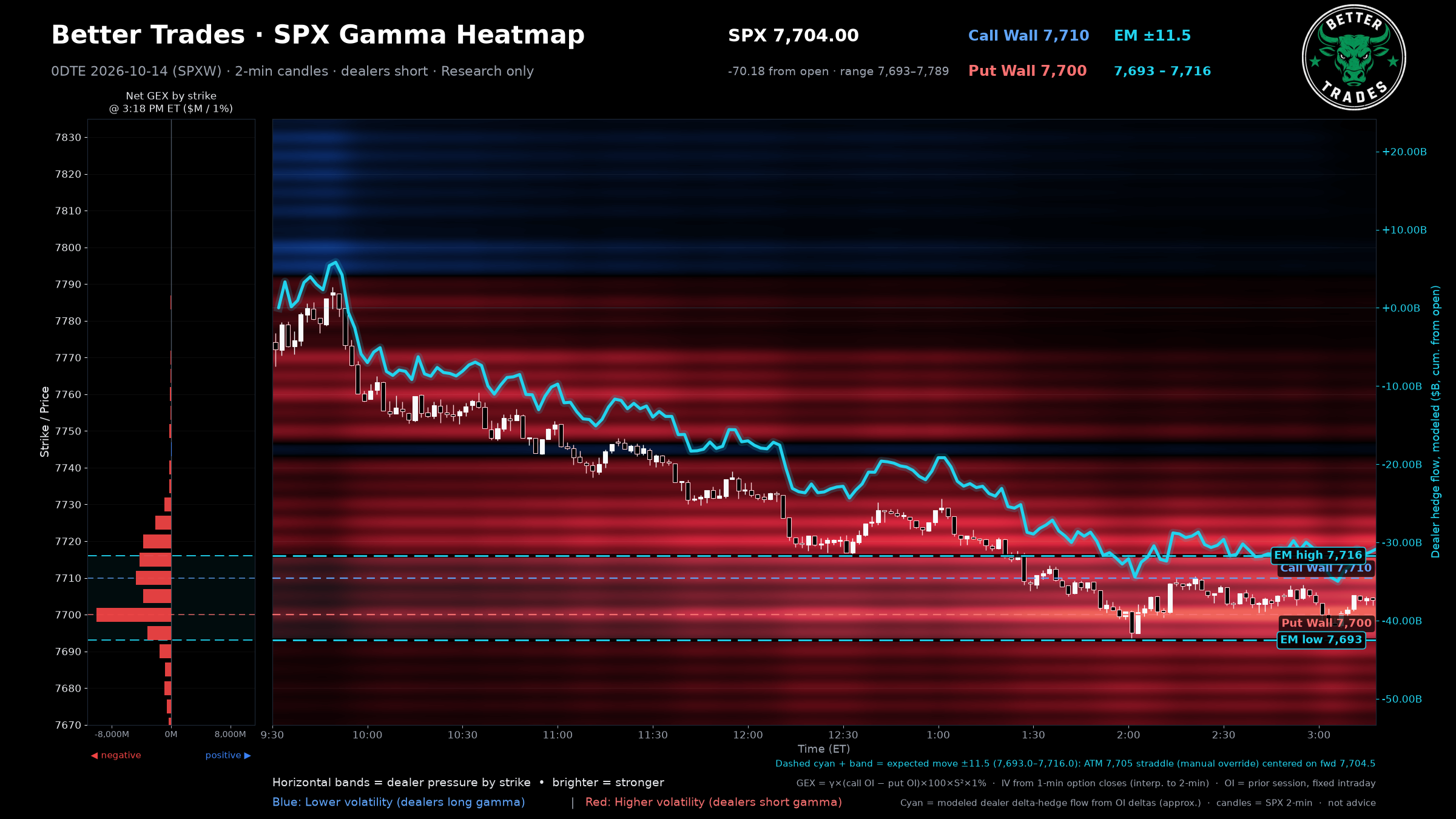Click the Time (ET) axis title
Screen dimensions: 1456x819
coord(823,749)
